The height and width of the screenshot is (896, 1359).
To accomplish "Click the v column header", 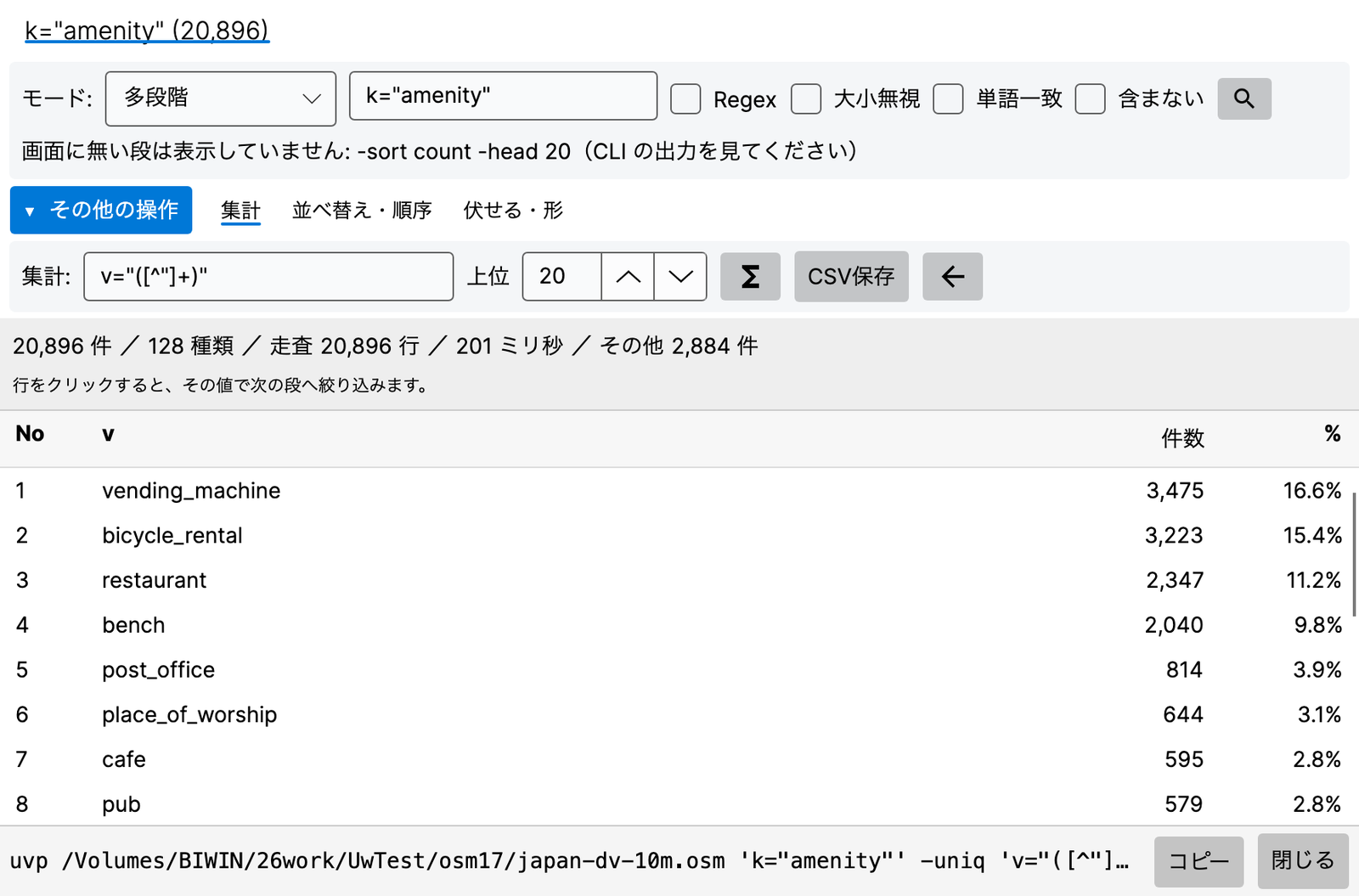I will (x=108, y=434).
